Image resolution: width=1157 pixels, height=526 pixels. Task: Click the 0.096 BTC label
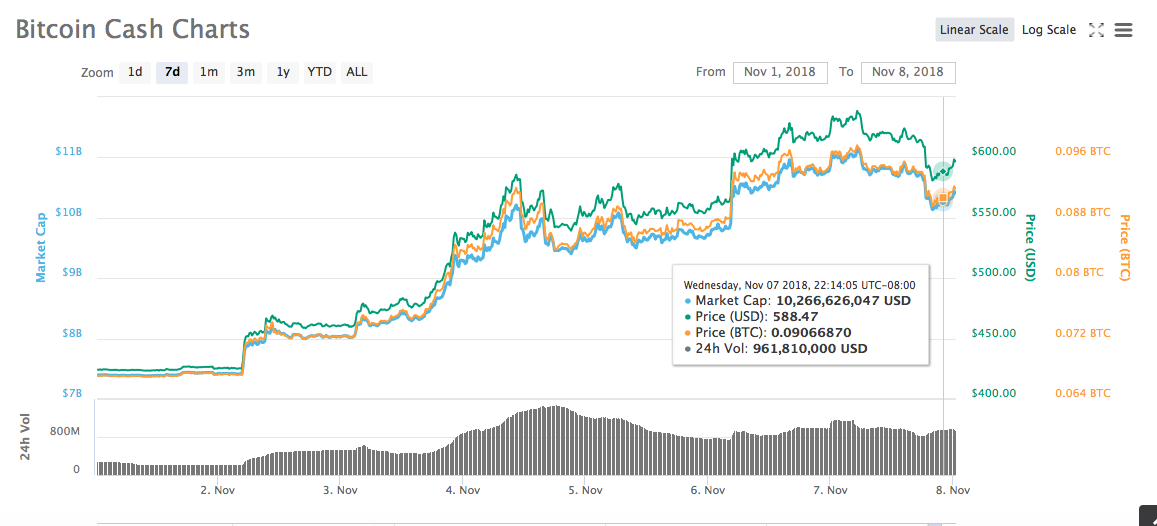1082,151
